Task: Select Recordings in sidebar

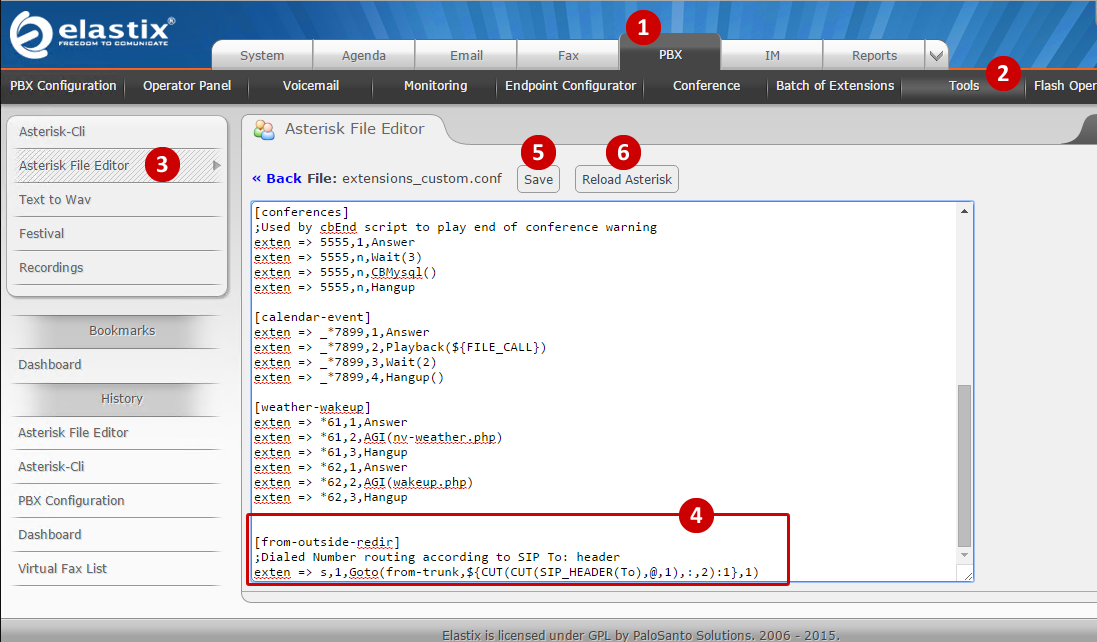Action: pyautogui.click(x=117, y=268)
